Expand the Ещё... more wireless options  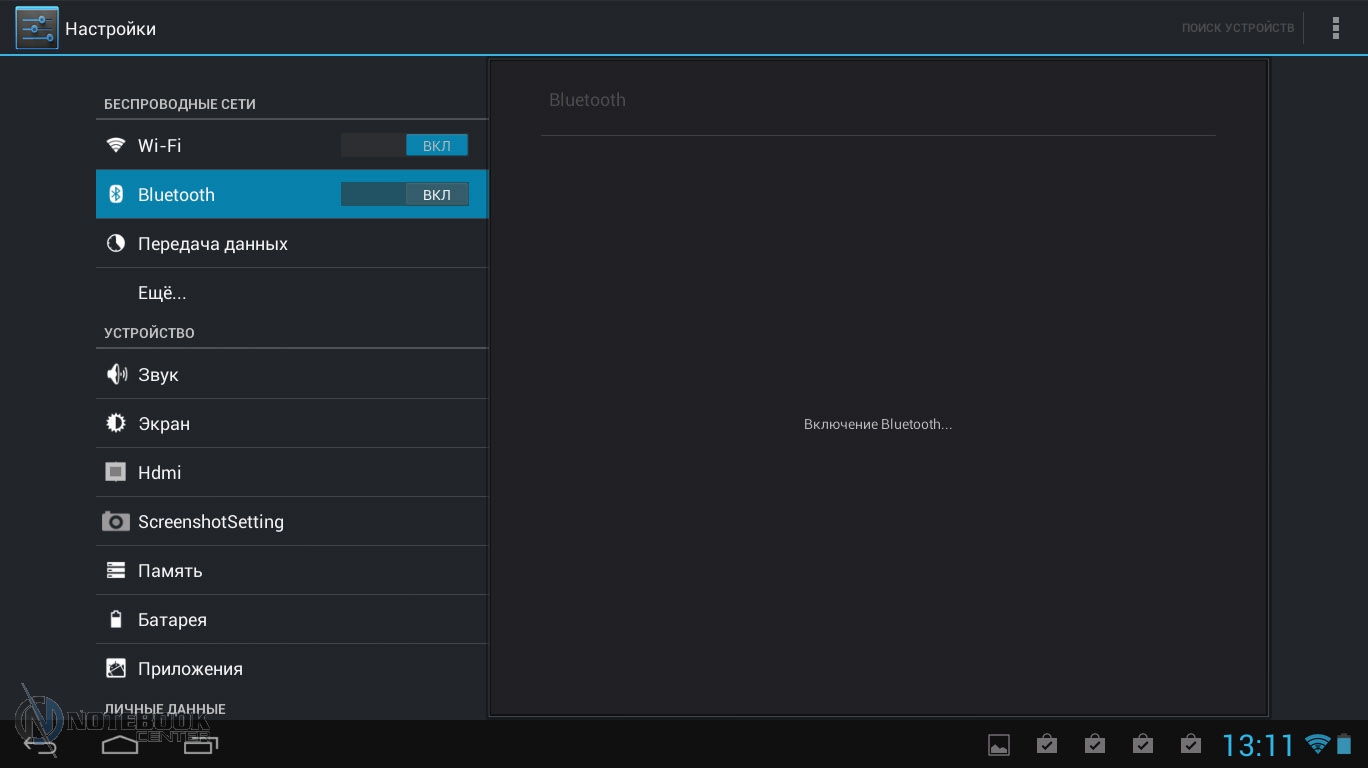[162, 293]
